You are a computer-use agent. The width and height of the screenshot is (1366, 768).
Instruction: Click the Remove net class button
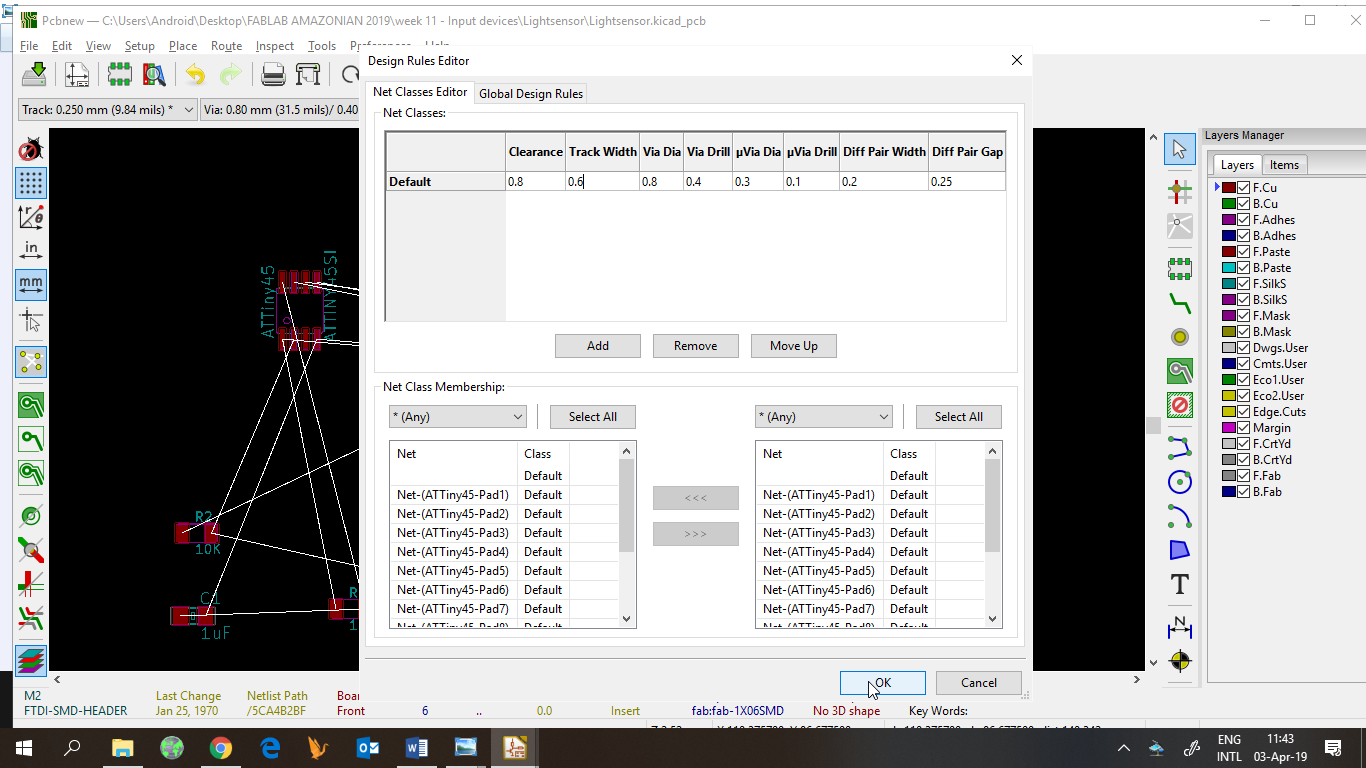[x=695, y=346]
